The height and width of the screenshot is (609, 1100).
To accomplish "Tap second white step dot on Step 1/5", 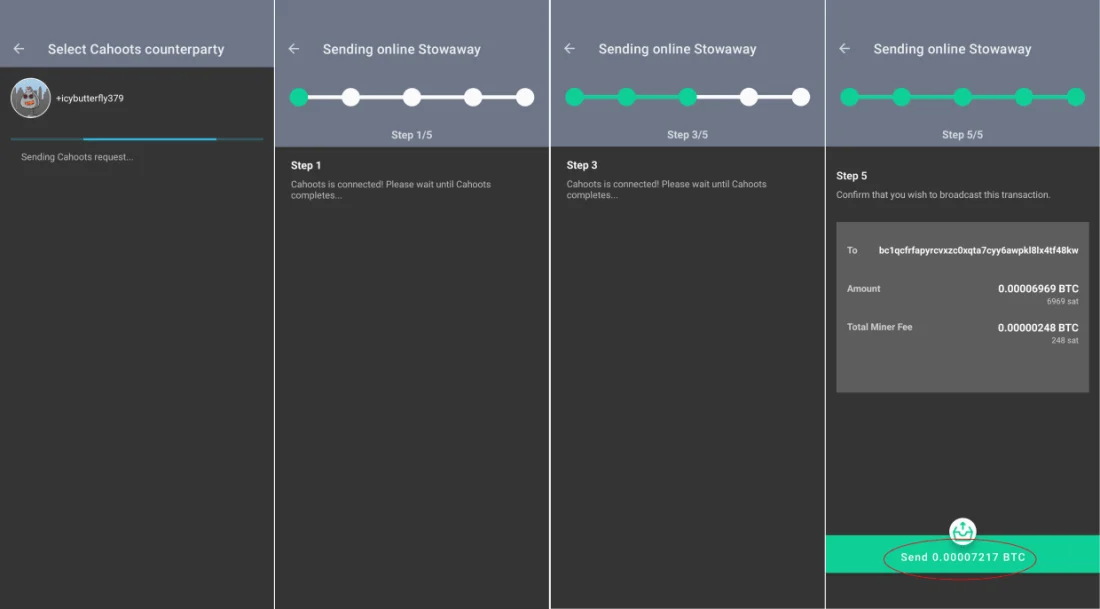I will (412, 97).
